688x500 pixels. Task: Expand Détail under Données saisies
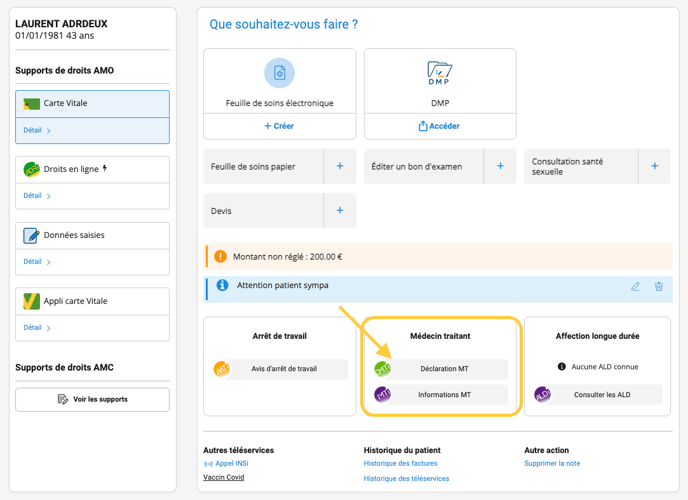coord(37,262)
